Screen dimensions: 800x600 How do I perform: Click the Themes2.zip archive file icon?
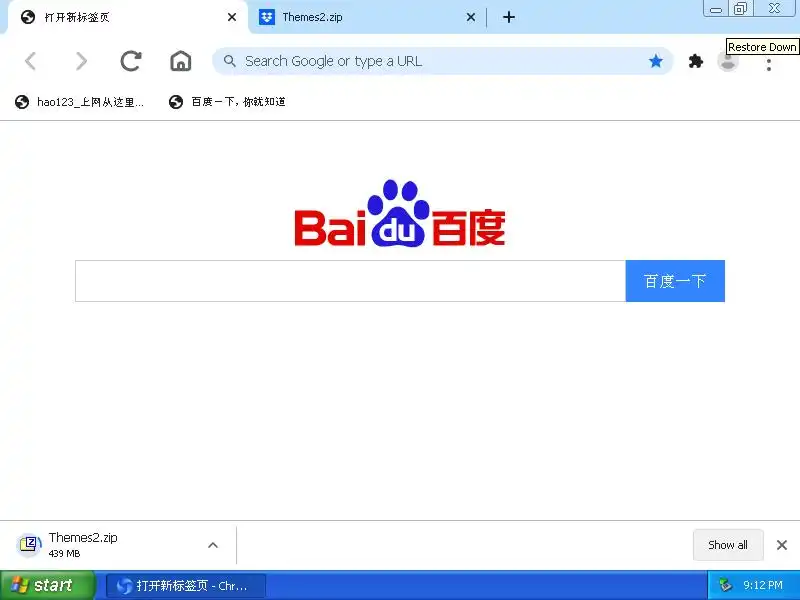30,544
